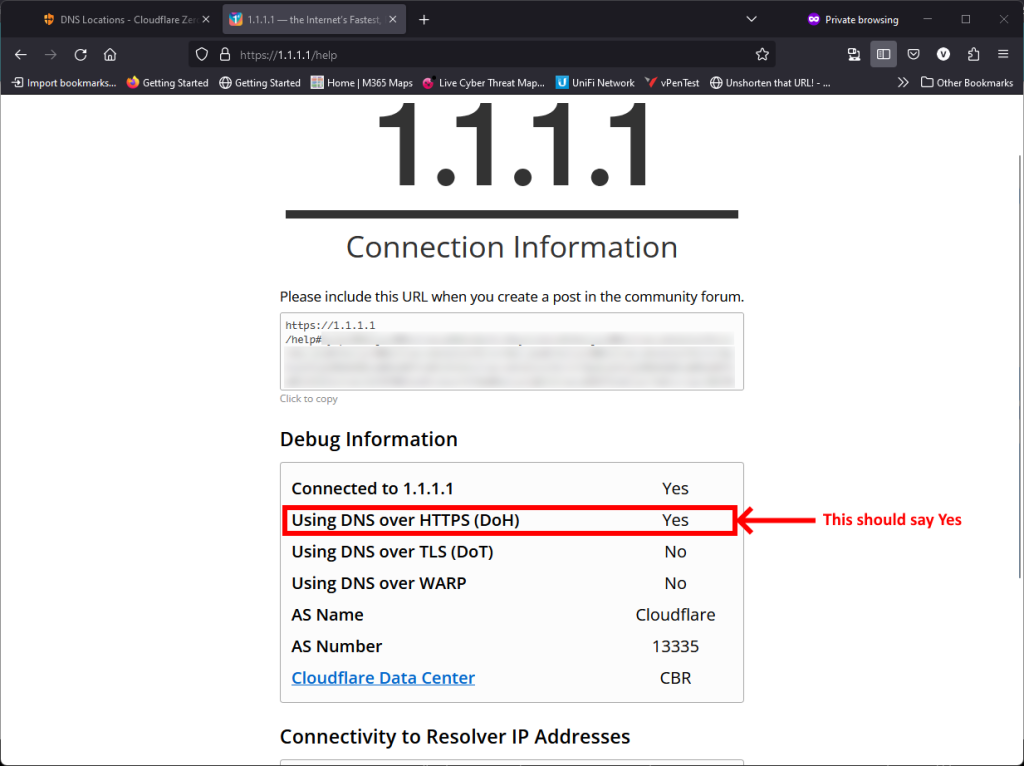The width and height of the screenshot is (1024, 766).
Task: Open the Firefox home page
Action: (110, 55)
